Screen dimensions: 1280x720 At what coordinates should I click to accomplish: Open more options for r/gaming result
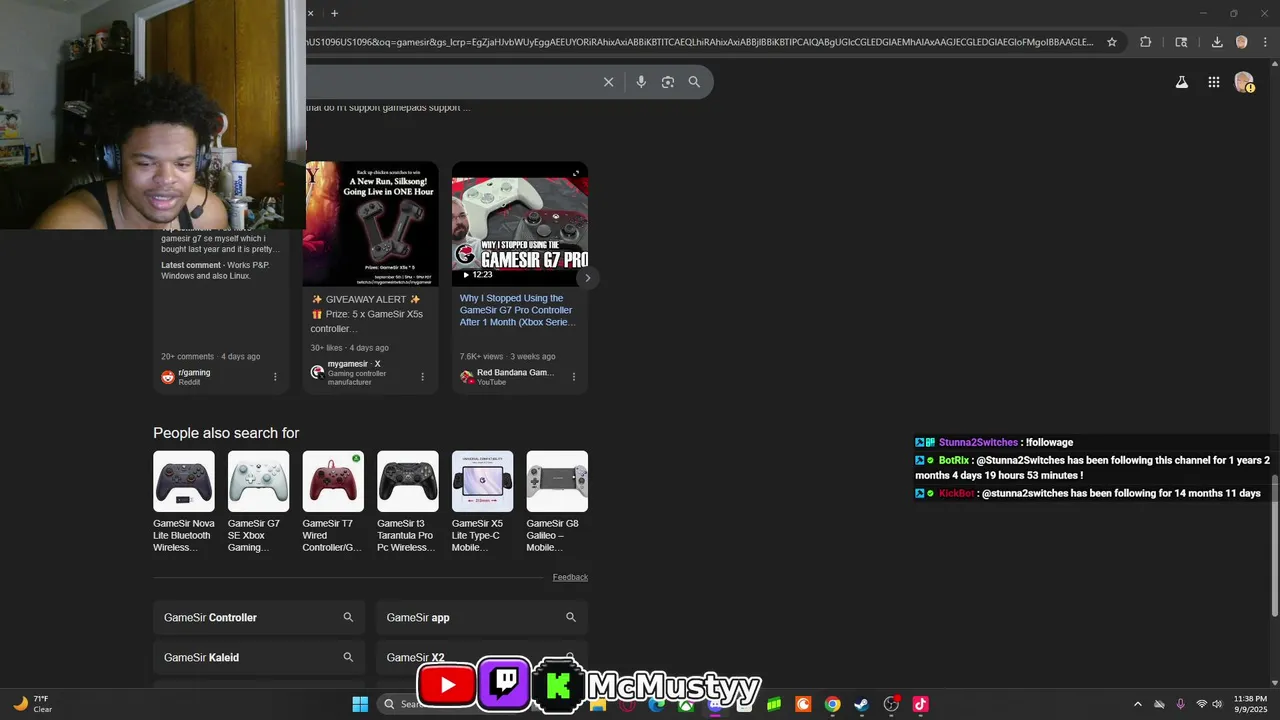click(275, 377)
